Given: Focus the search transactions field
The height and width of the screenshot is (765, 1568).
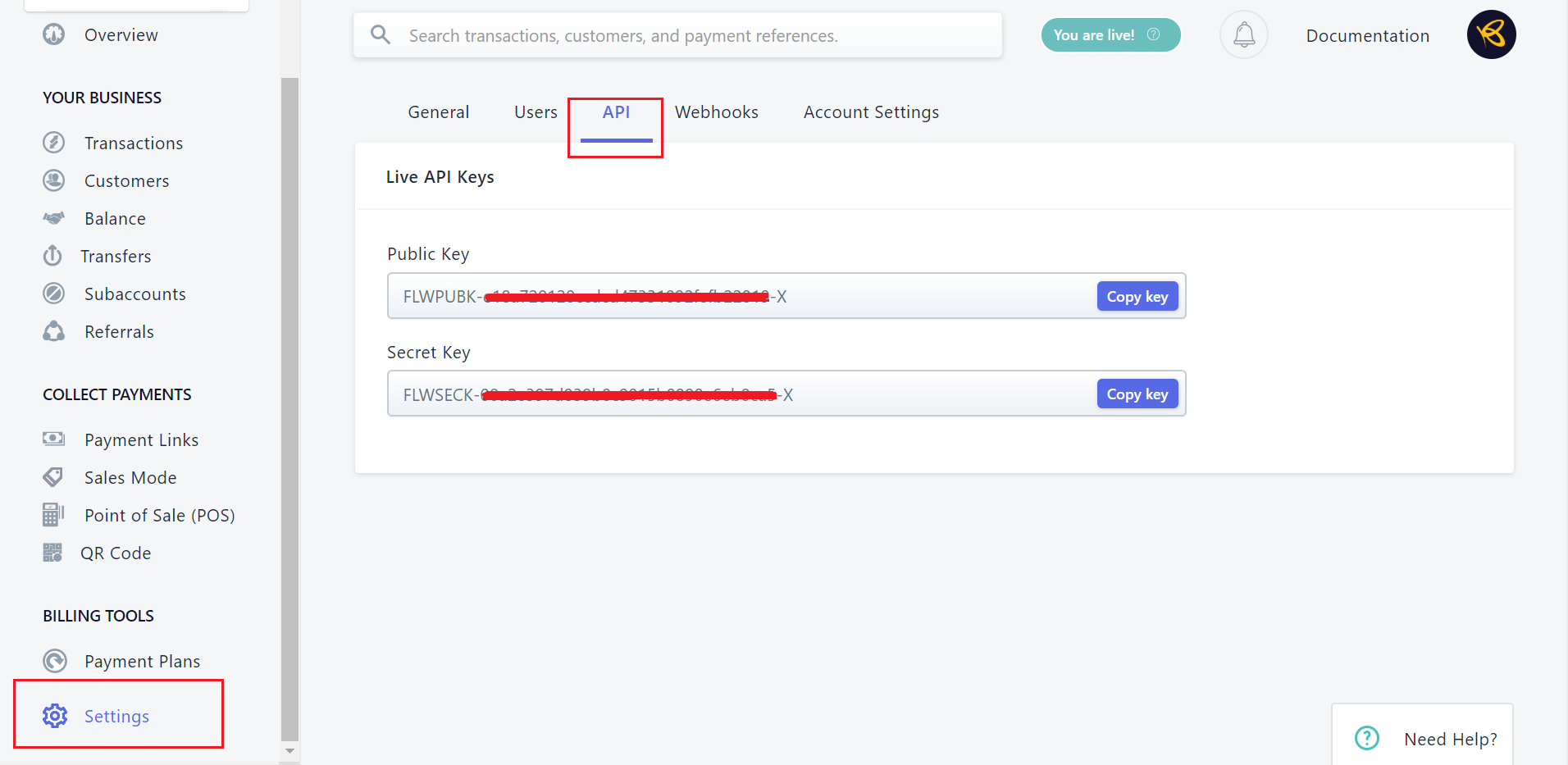Looking at the screenshot, I should tap(677, 35).
